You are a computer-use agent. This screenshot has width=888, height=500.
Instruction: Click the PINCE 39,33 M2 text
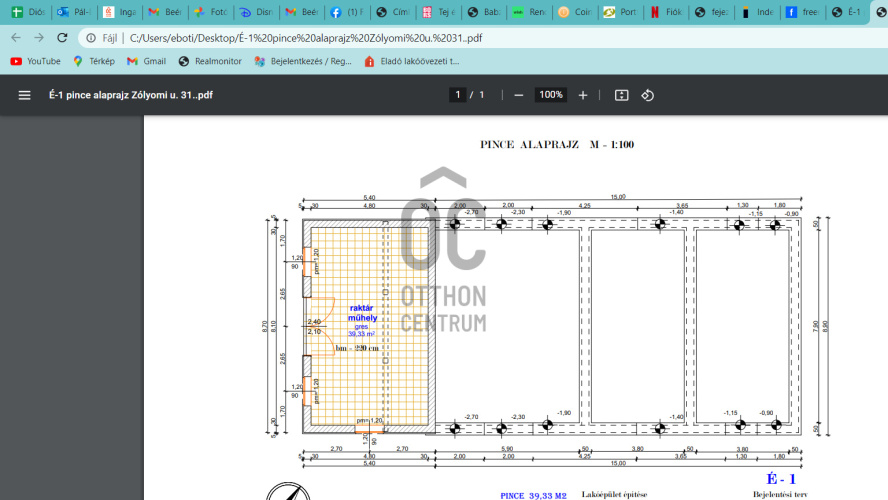(533, 495)
